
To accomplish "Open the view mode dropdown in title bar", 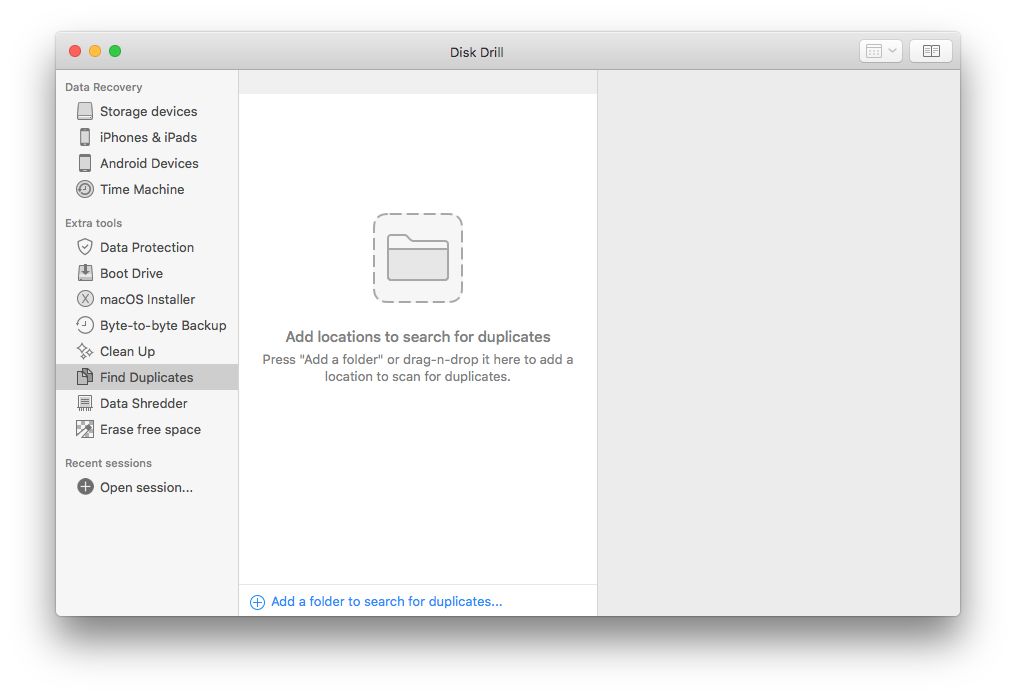I will click(881, 51).
